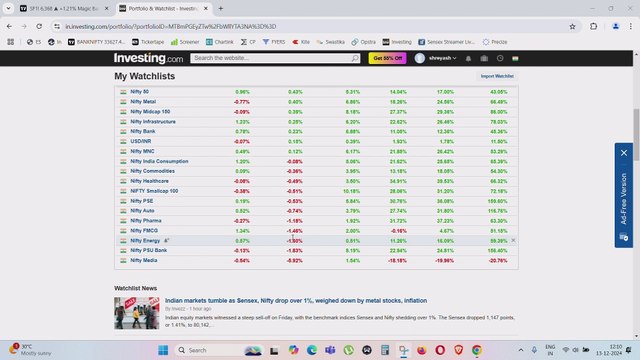Bookmark this page with star icon
Screen dimensions: 640x360
click(x=572, y=27)
